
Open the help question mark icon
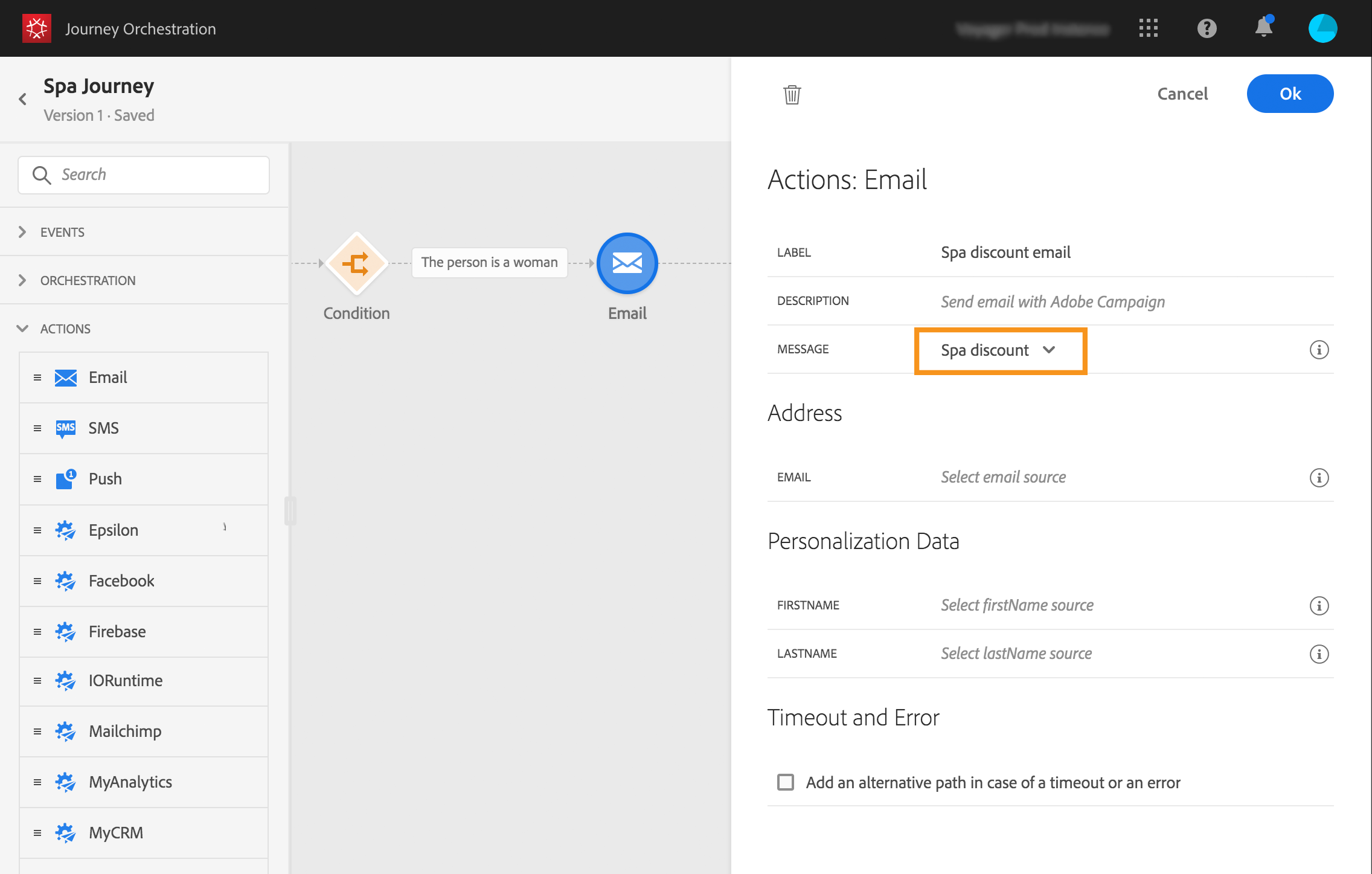coord(1207,28)
